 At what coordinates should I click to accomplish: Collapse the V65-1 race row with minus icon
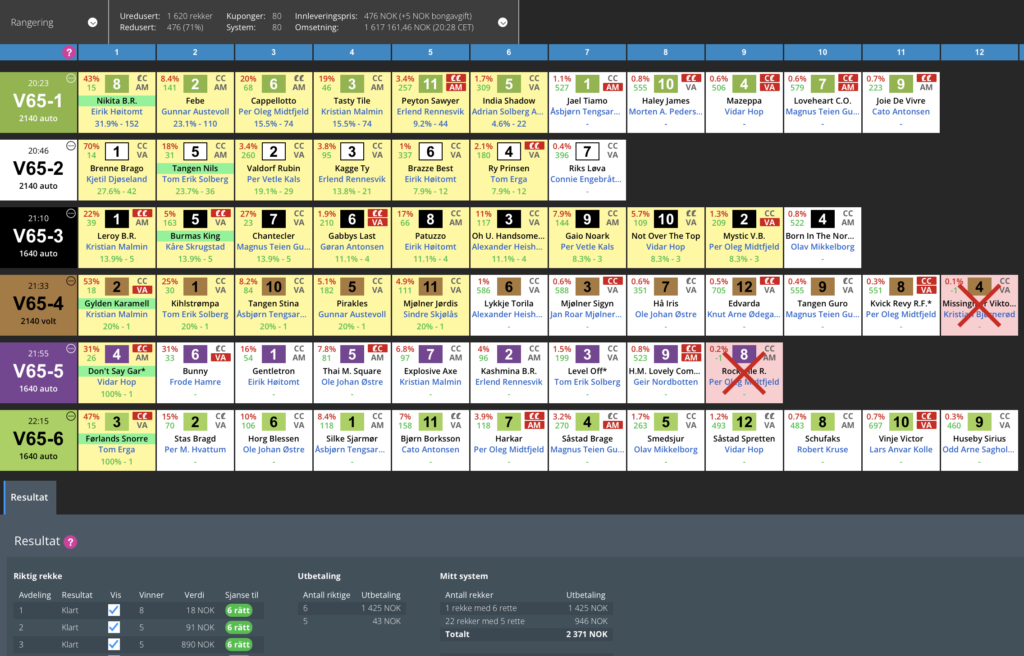pos(70,79)
